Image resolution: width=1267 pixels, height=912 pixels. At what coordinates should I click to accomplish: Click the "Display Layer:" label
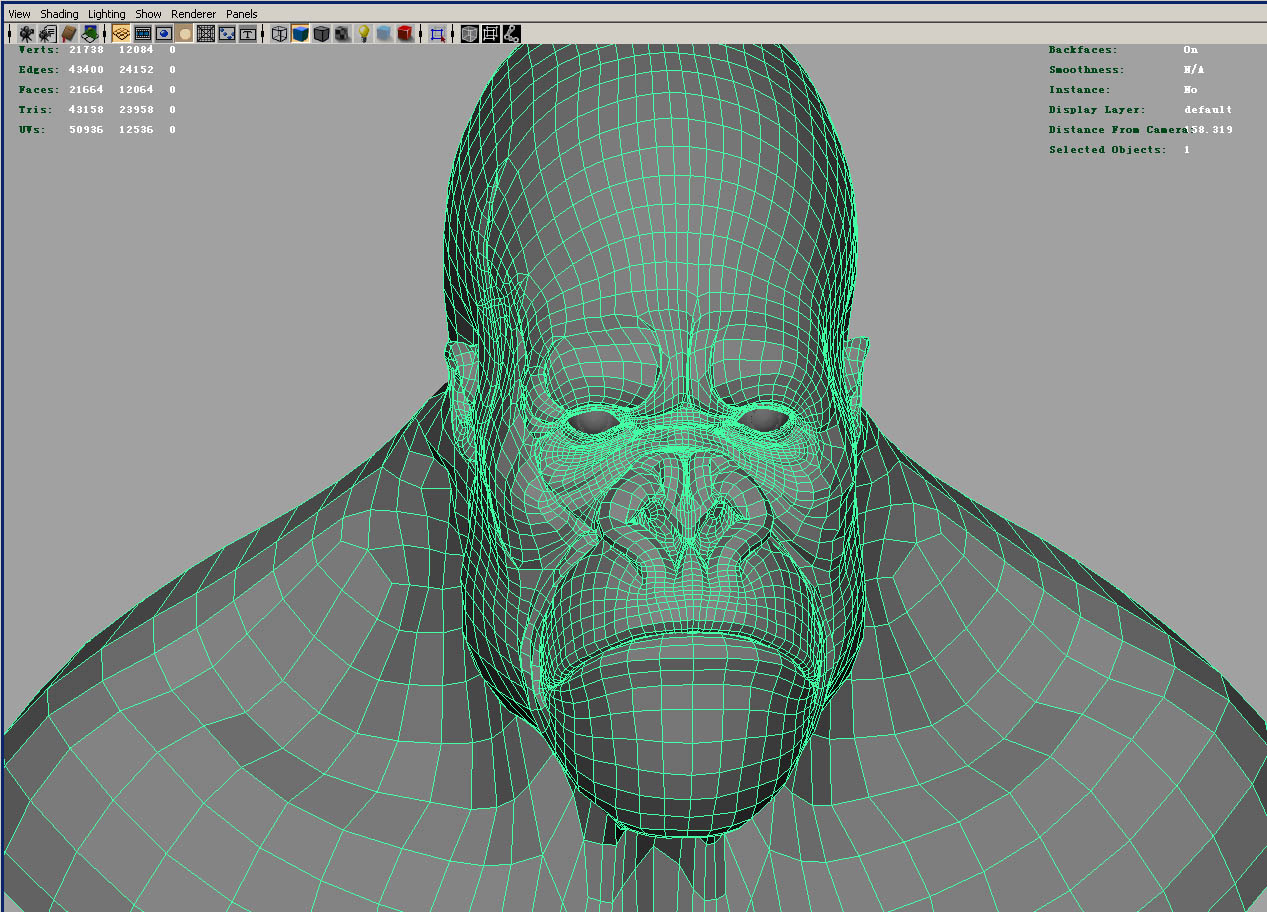pos(1098,110)
